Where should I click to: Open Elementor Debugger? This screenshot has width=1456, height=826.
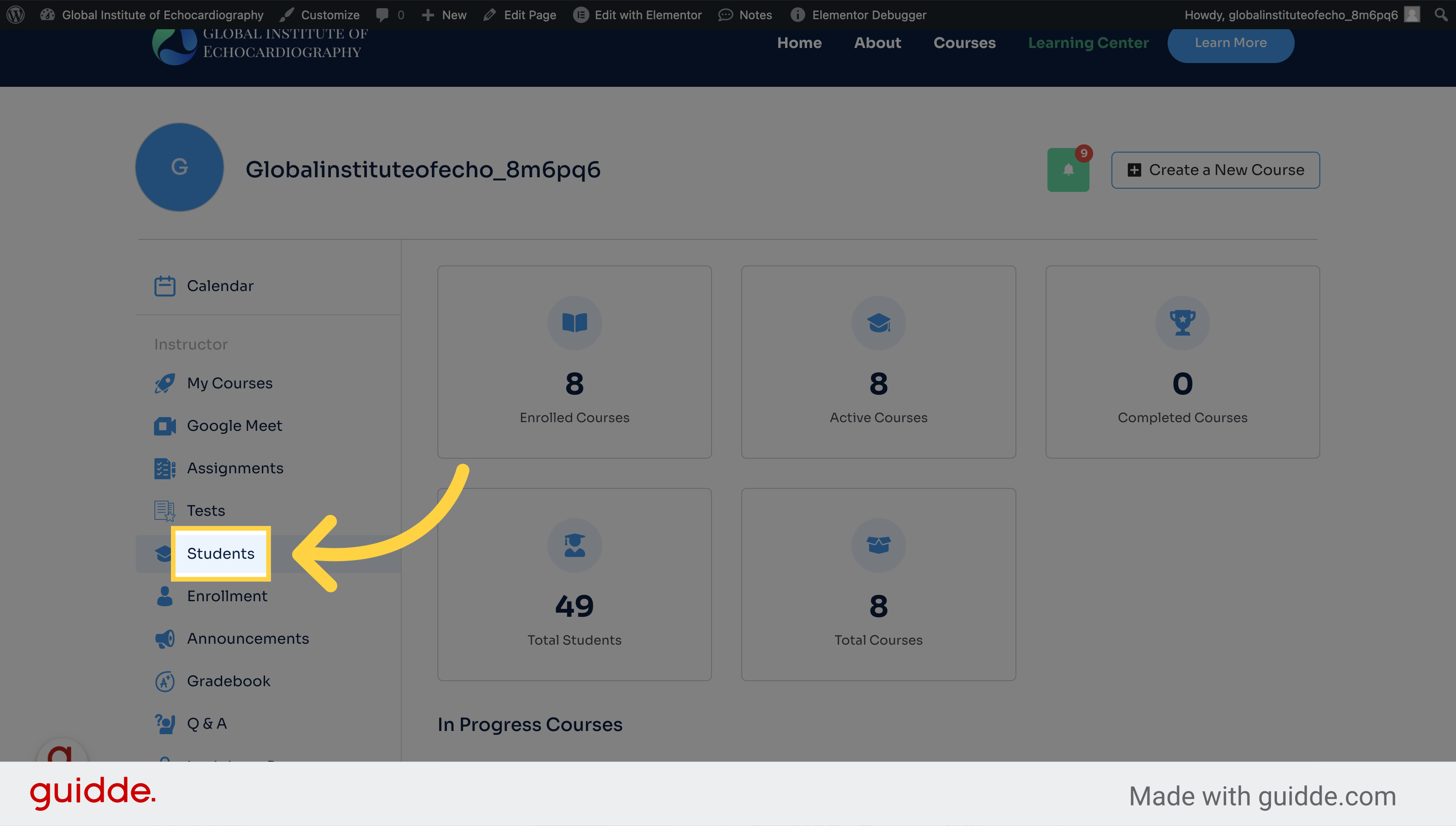(x=859, y=15)
